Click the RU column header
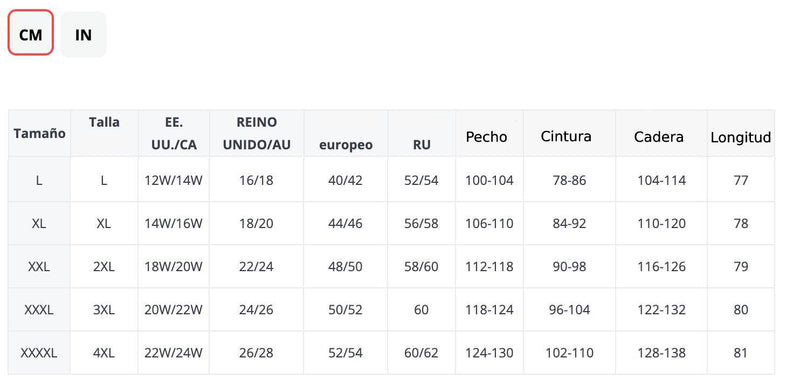The width and height of the screenshot is (800, 386). click(x=421, y=145)
